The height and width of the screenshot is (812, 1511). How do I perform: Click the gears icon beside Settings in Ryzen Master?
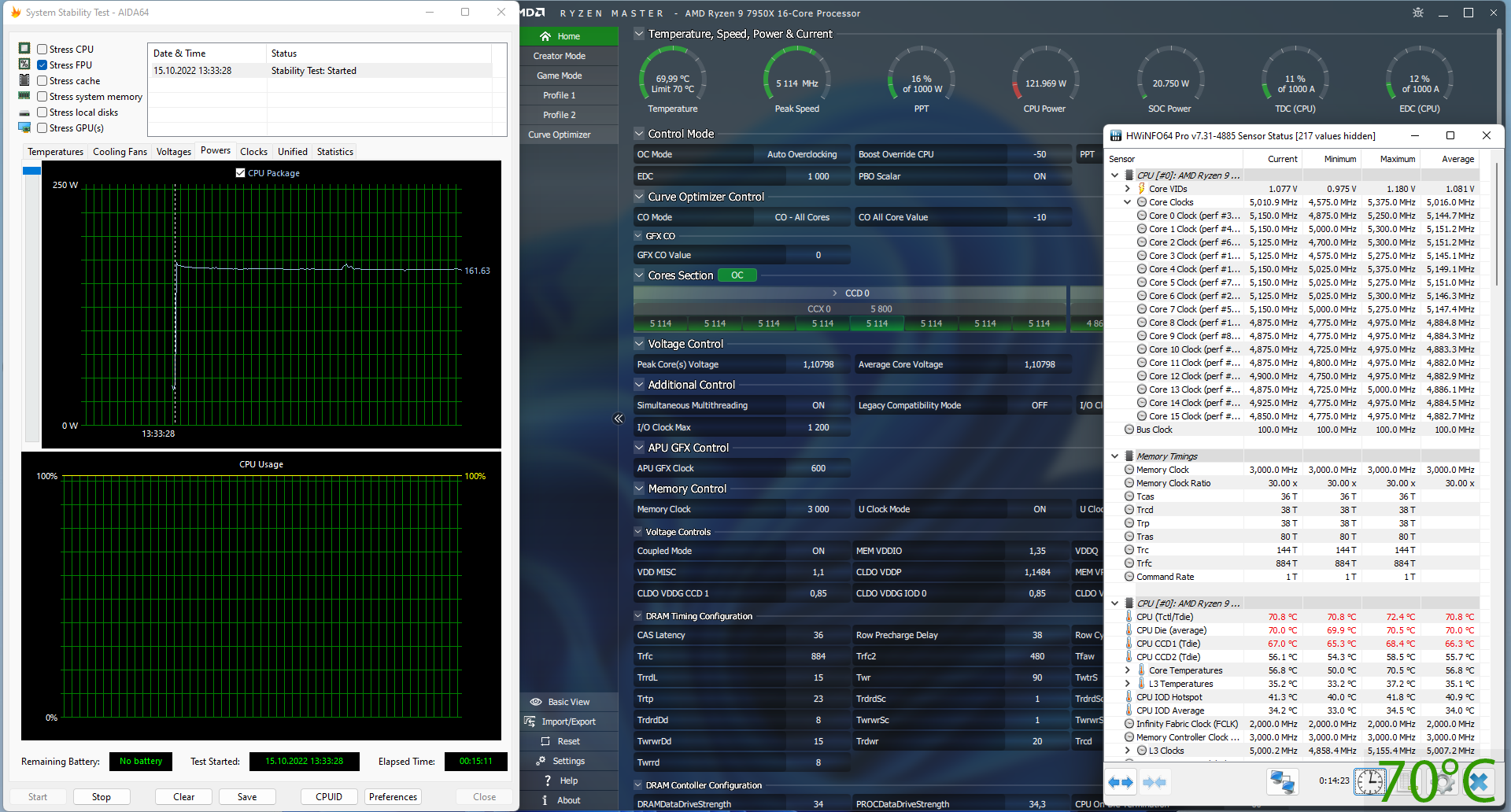coord(541,761)
